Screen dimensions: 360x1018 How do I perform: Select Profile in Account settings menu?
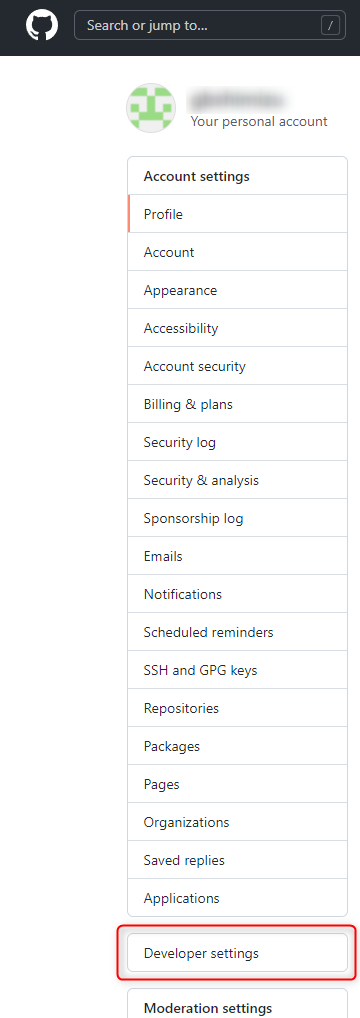[238, 214]
